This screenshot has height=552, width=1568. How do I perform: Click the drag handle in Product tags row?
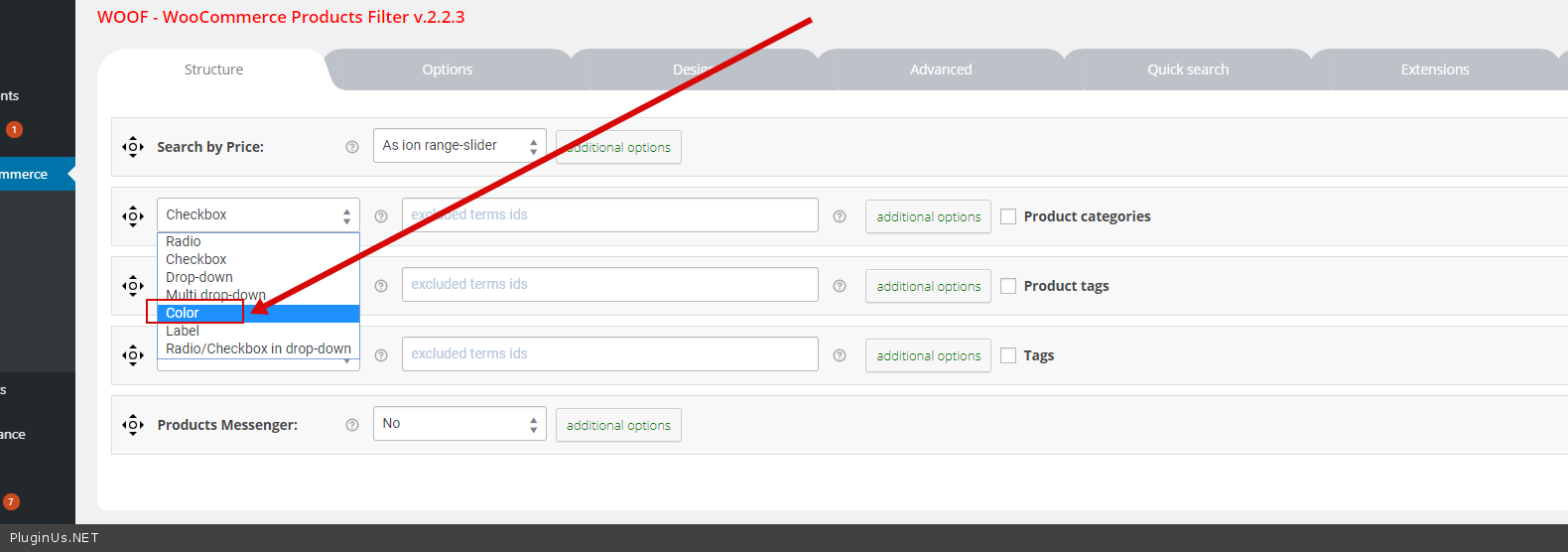pyautogui.click(x=133, y=286)
